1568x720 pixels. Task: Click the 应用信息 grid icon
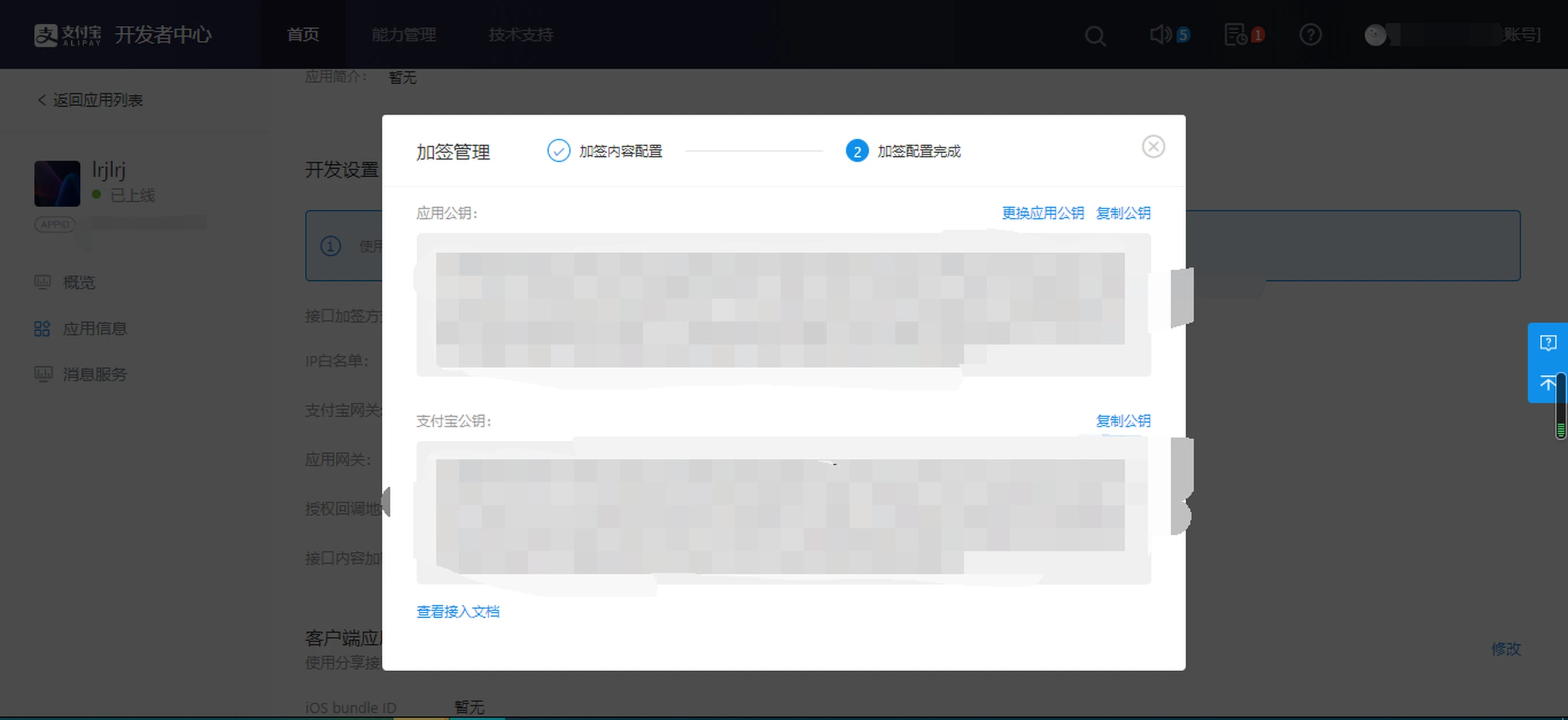tap(42, 329)
